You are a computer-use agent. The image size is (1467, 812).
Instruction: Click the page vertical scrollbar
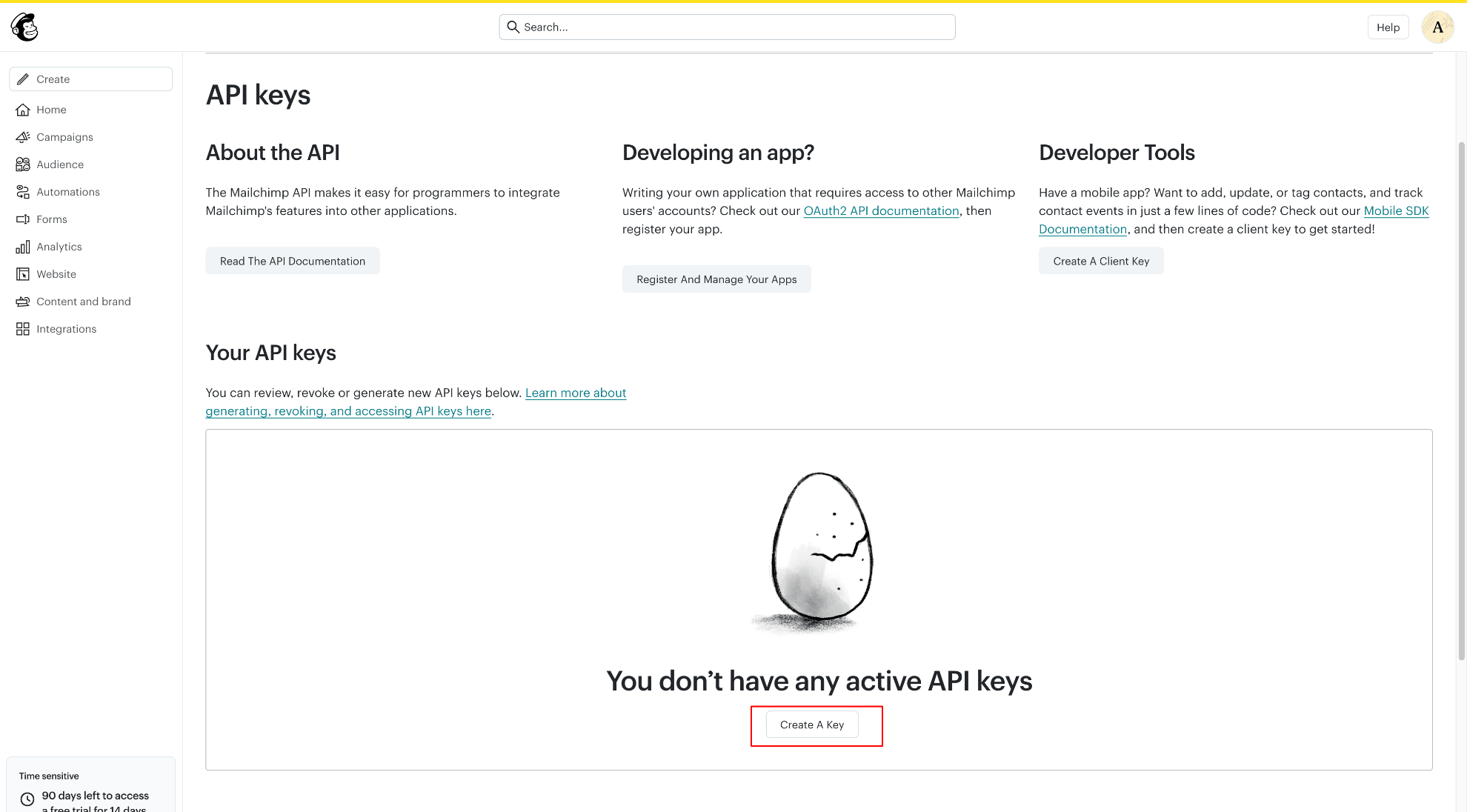[x=1461, y=400]
